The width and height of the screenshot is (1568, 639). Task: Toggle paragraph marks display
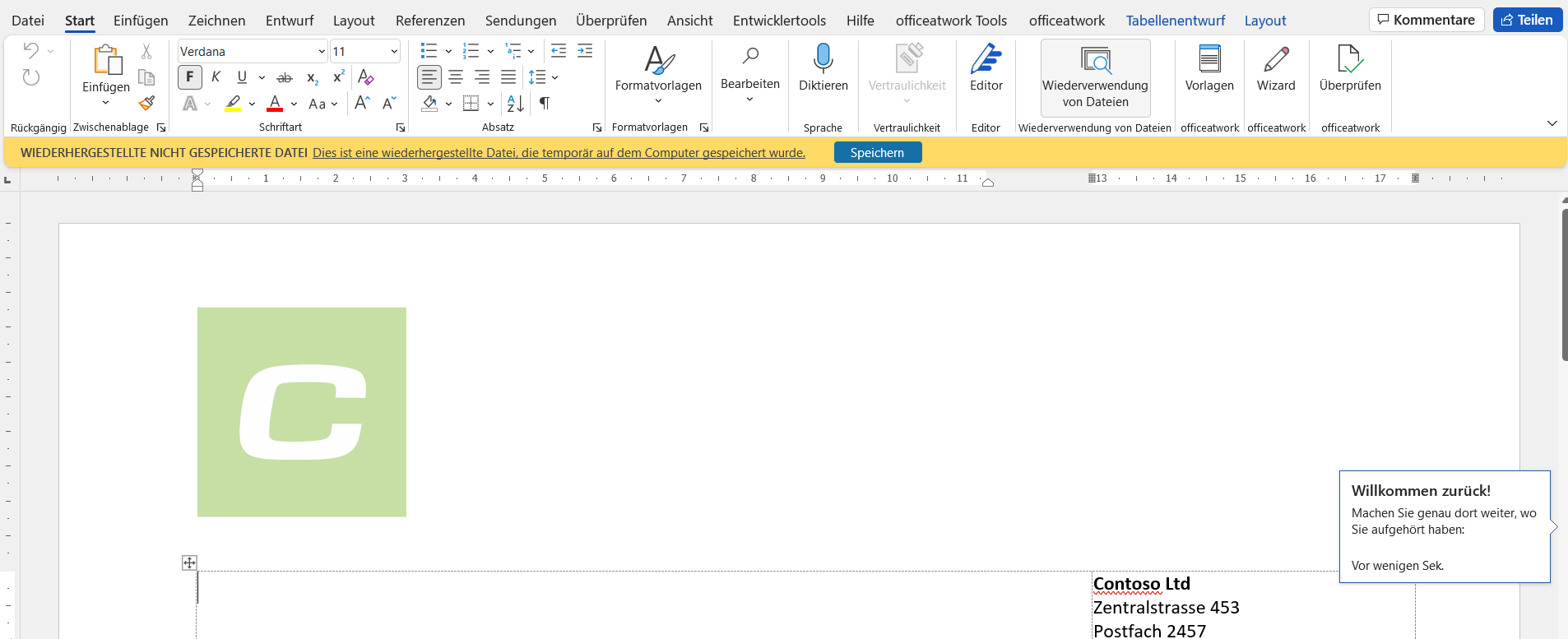tap(544, 103)
